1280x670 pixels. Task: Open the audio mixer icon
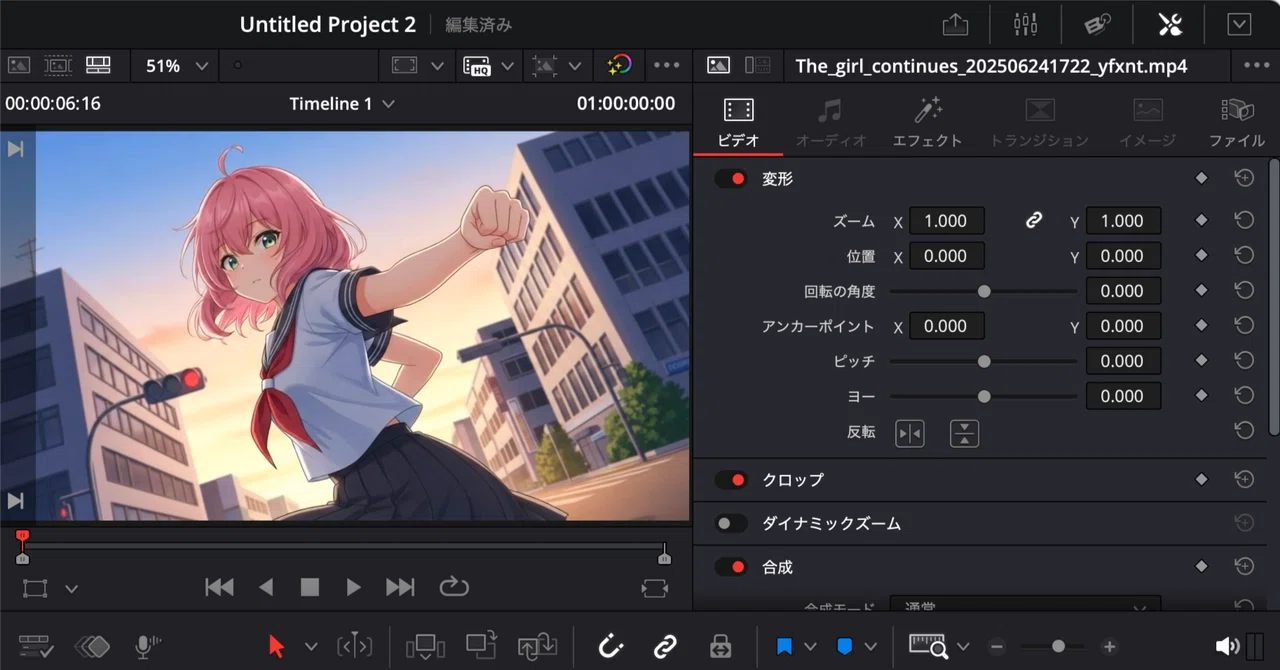pyautogui.click(x=1025, y=24)
